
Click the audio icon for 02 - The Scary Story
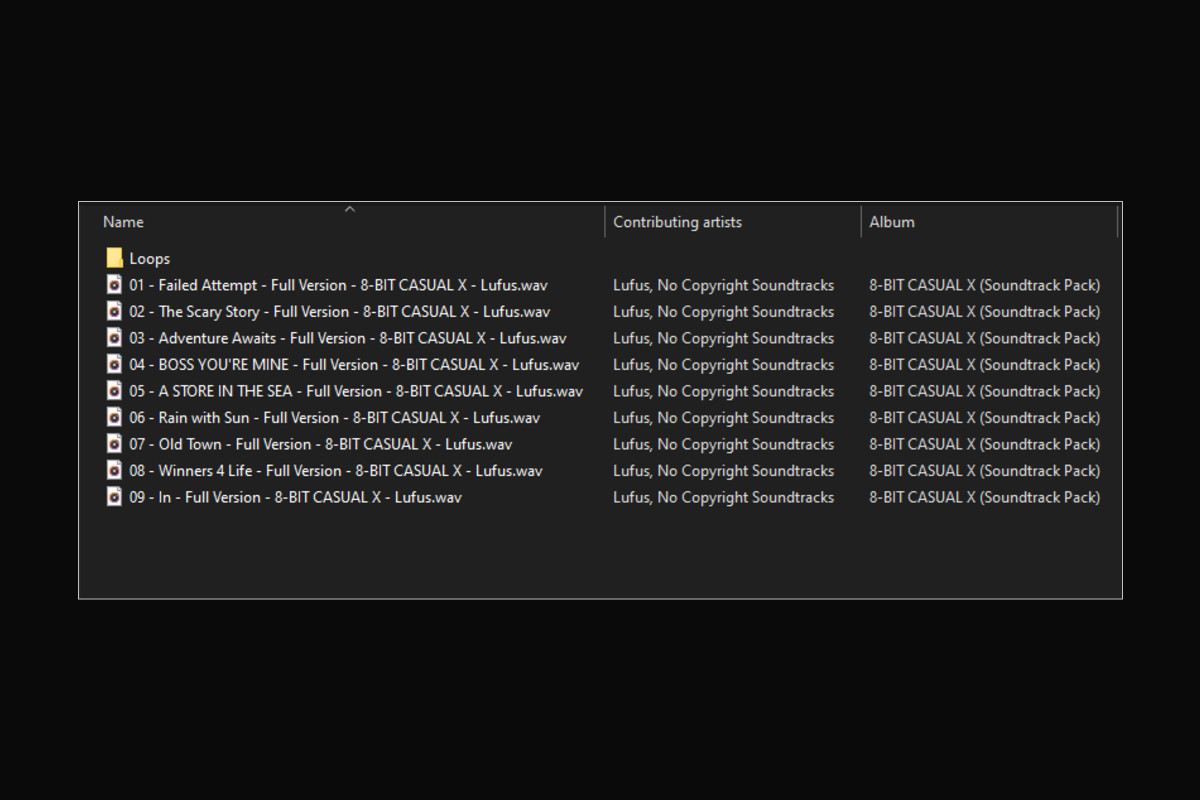click(114, 311)
